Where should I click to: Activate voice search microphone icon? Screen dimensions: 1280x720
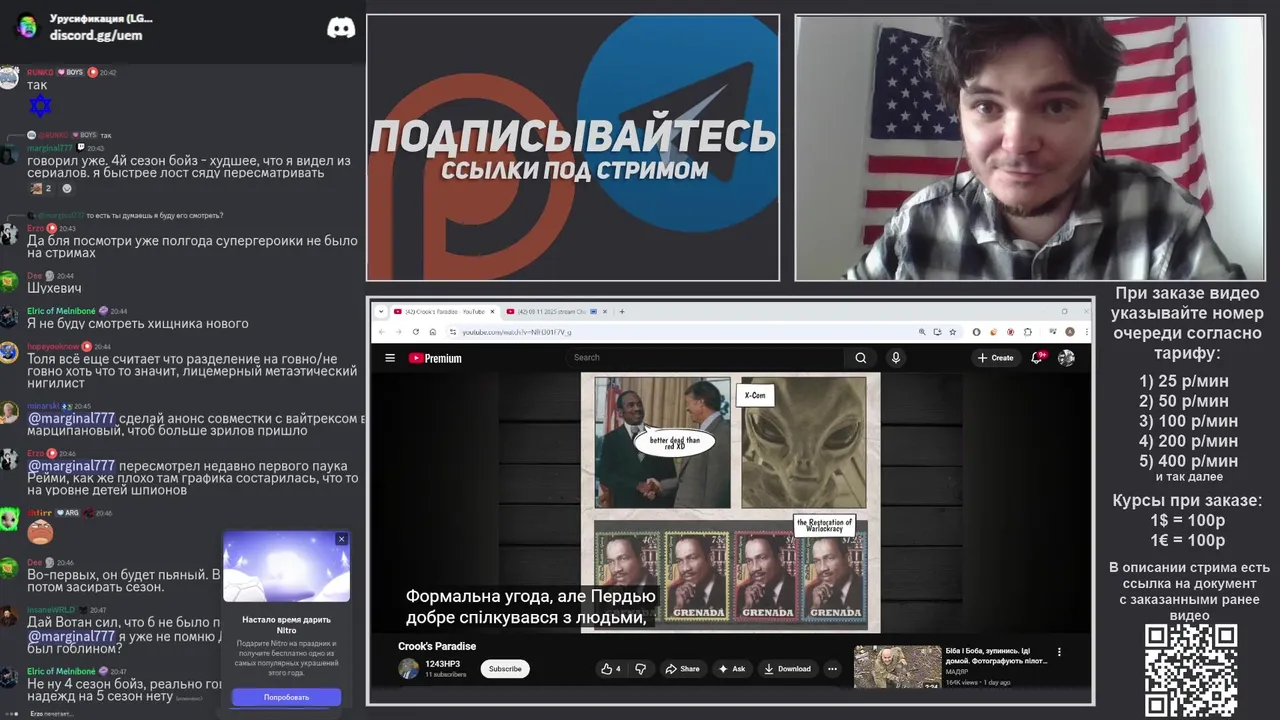point(895,358)
